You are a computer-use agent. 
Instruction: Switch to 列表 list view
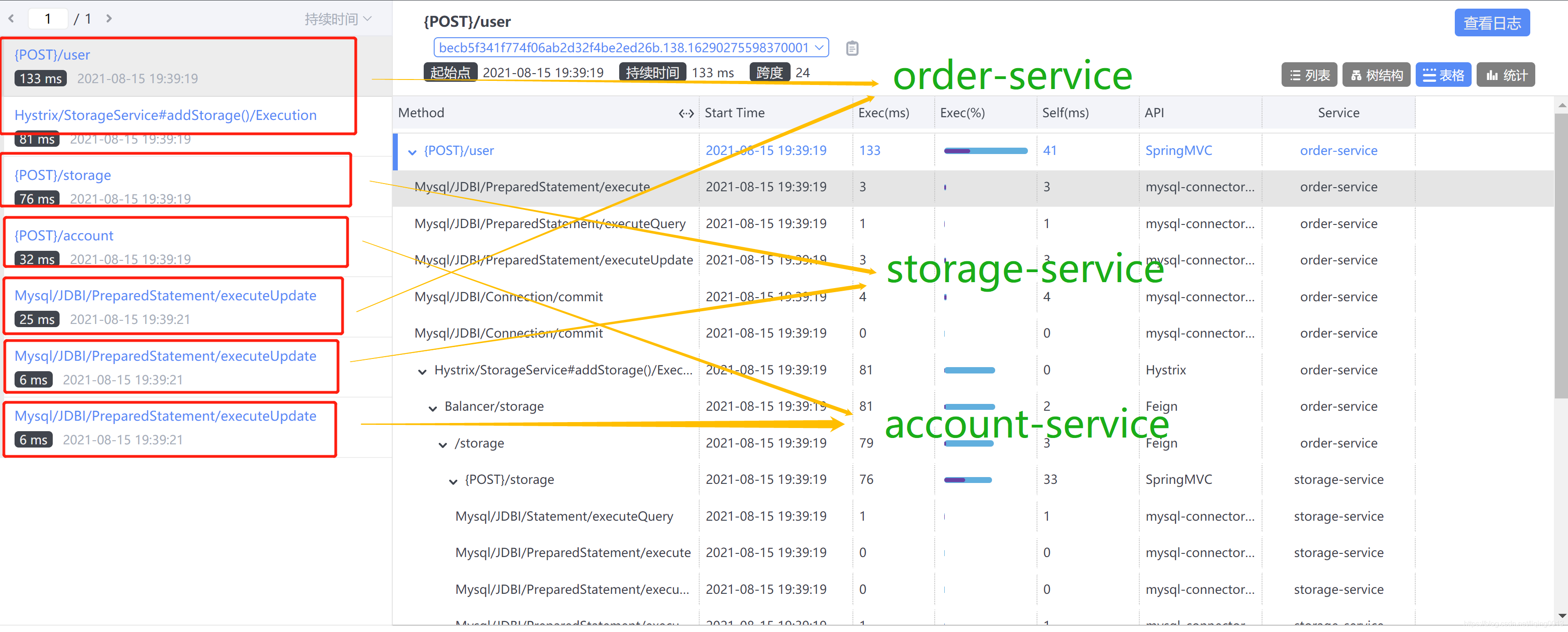point(1309,75)
